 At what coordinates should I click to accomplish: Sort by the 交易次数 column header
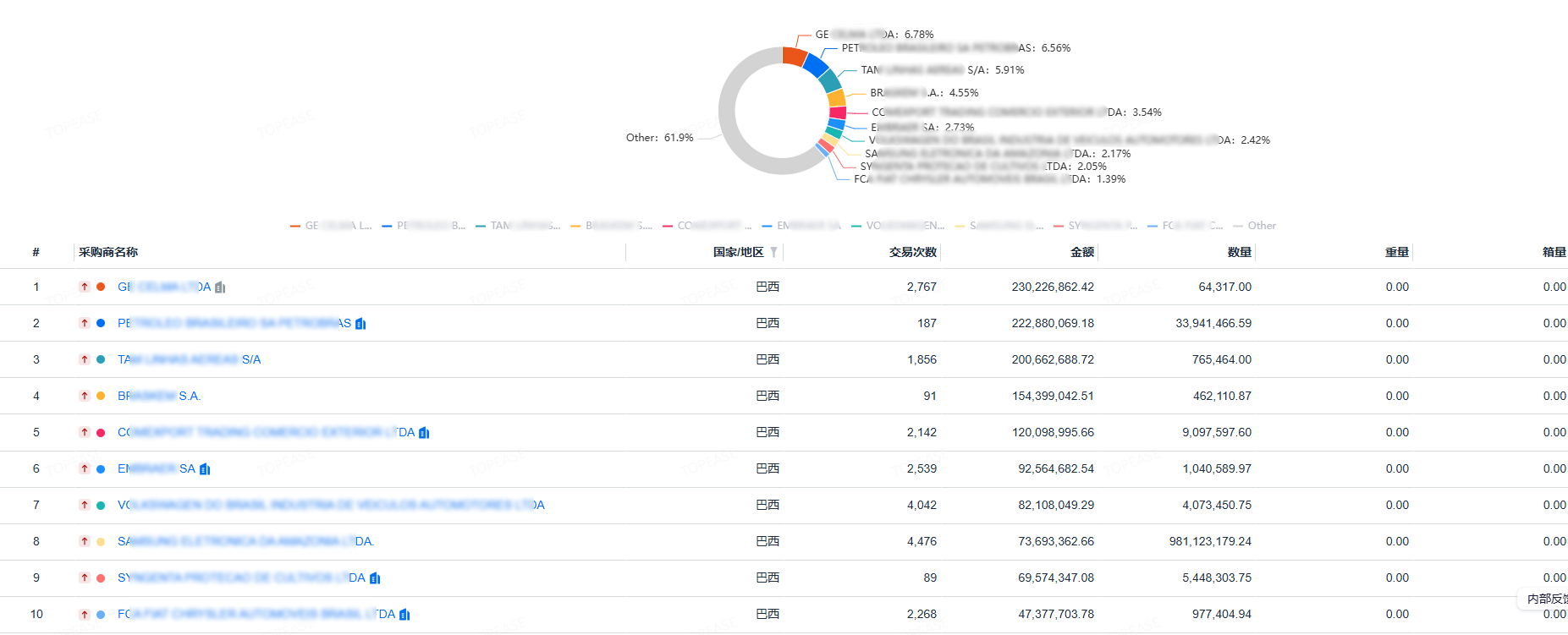pyautogui.click(x=912, y=252)
